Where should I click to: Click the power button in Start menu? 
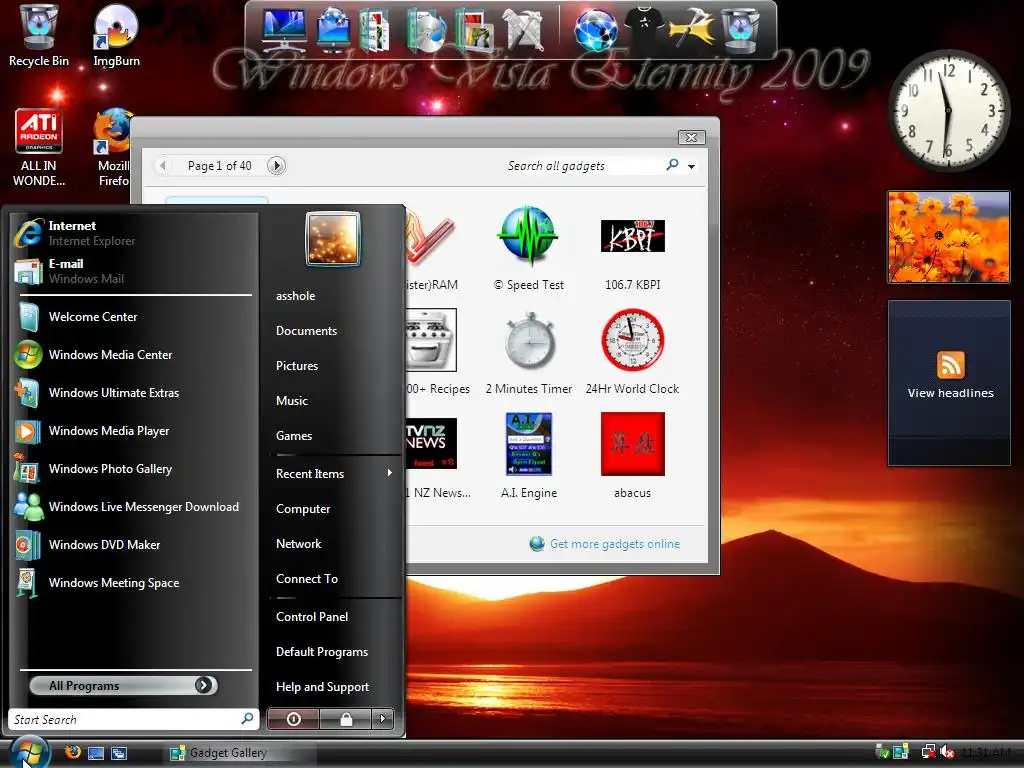click(x=293, y=719)
